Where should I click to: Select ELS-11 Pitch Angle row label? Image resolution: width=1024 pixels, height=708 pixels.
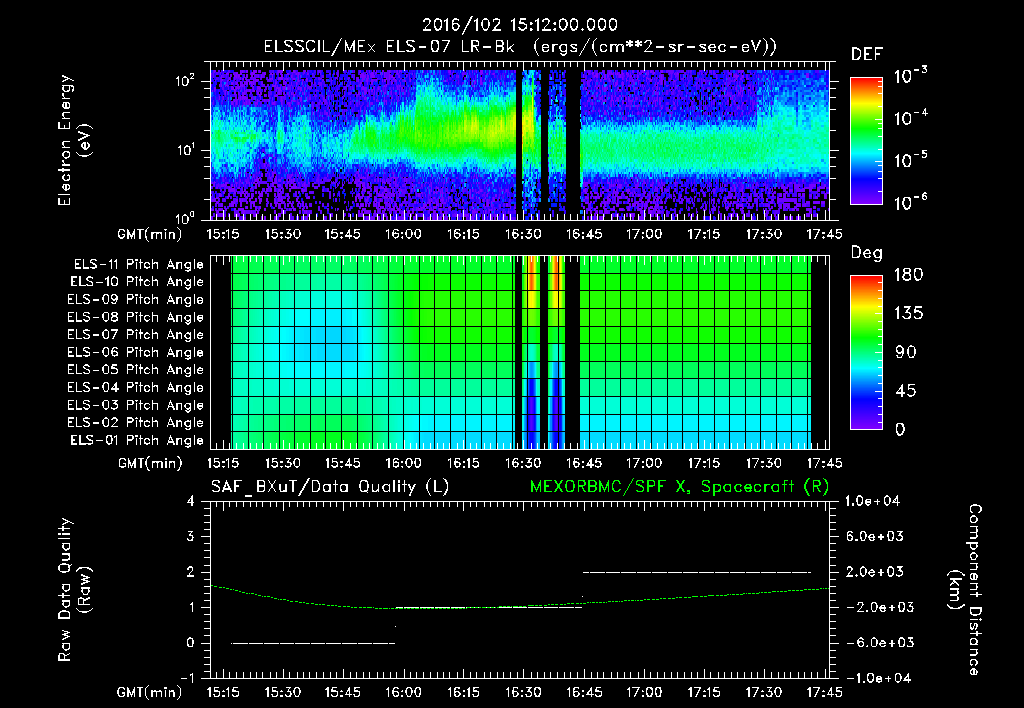pos(138,265)
